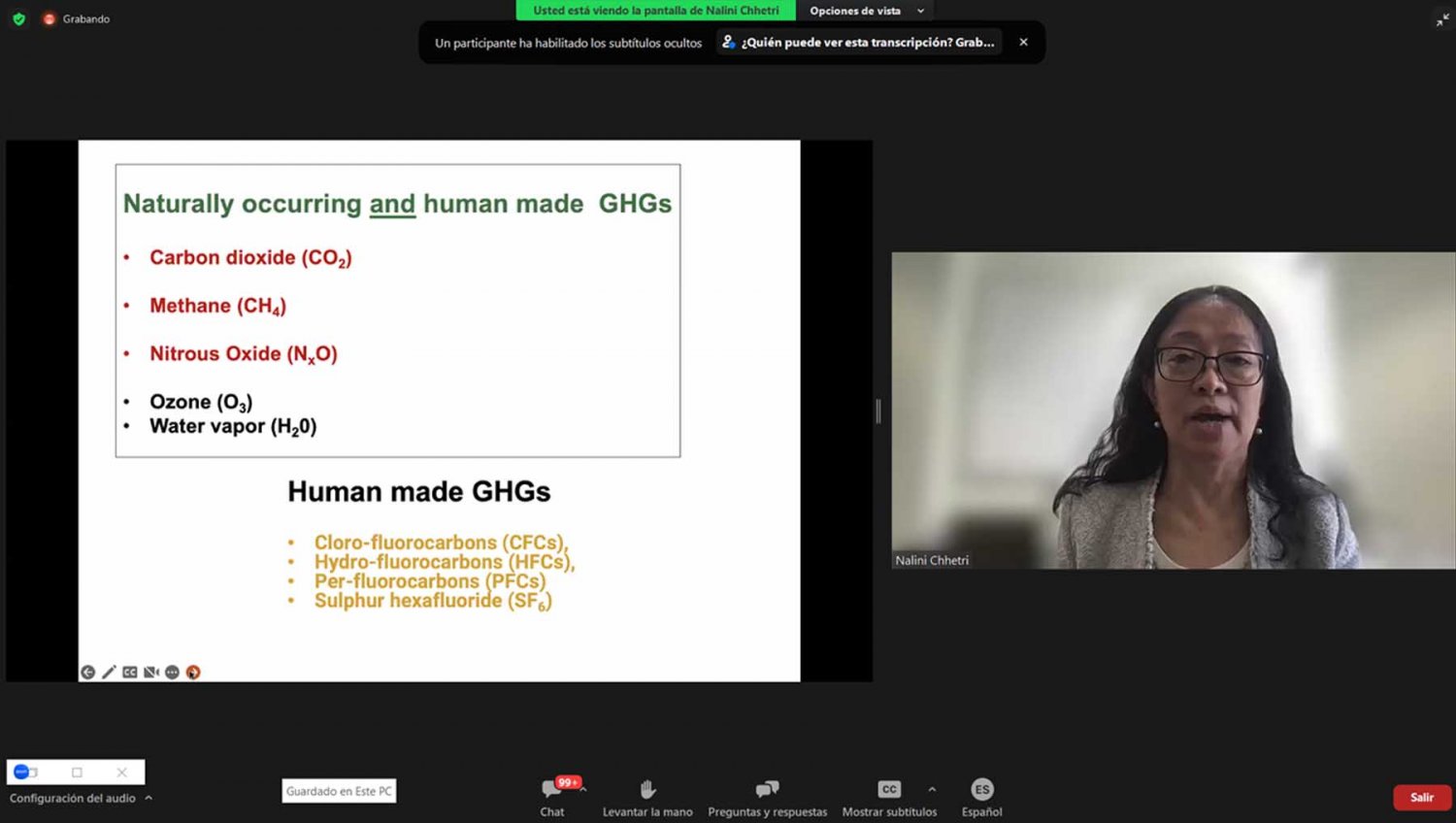This screenshot has height=823, width=1456.
Task: Click the slide show back arrow icon
Action: (x=87, y=672)
